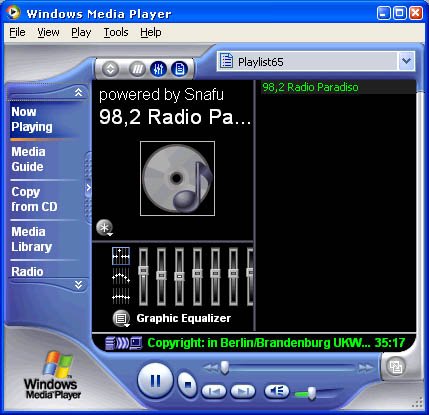
Task: Click the volume slider handle
Action: click(311, 393)
